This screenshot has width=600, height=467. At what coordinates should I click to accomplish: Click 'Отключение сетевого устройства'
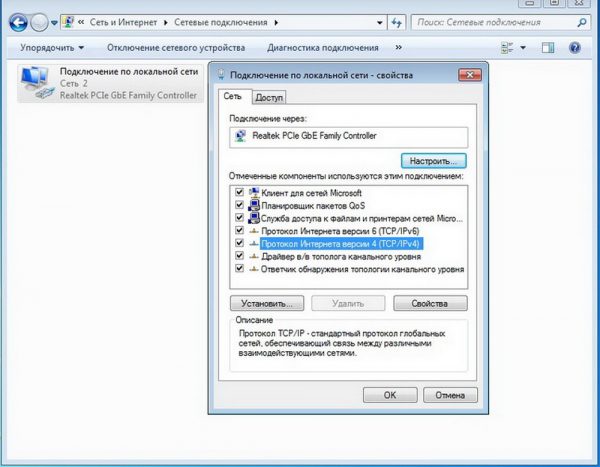pyautogui.click(x=176, y=48)
